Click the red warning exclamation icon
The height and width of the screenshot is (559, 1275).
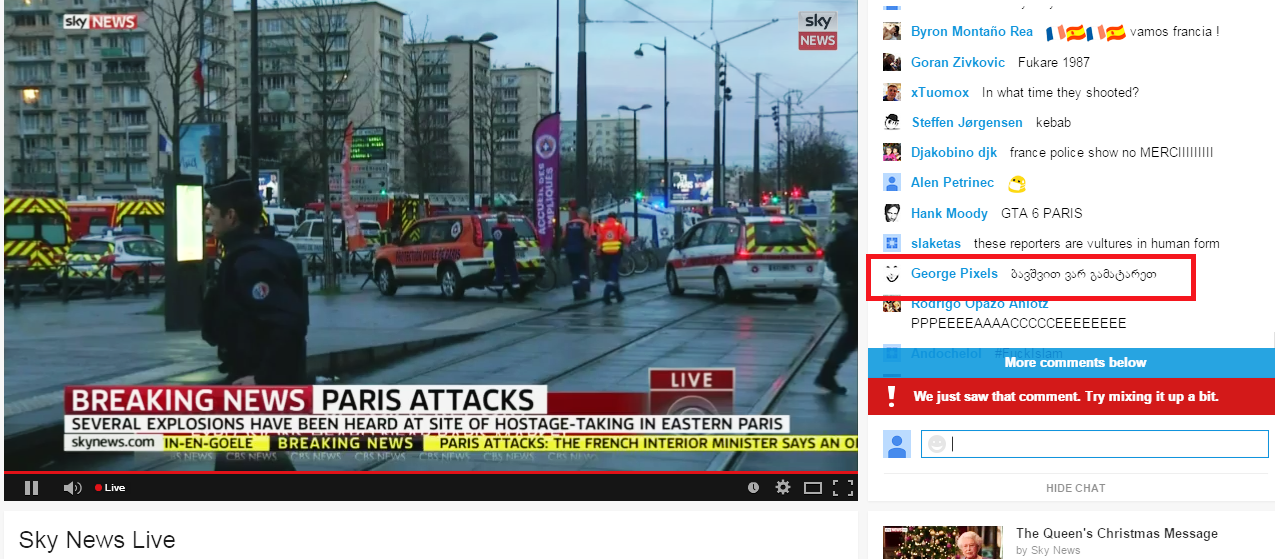(890, 396)
